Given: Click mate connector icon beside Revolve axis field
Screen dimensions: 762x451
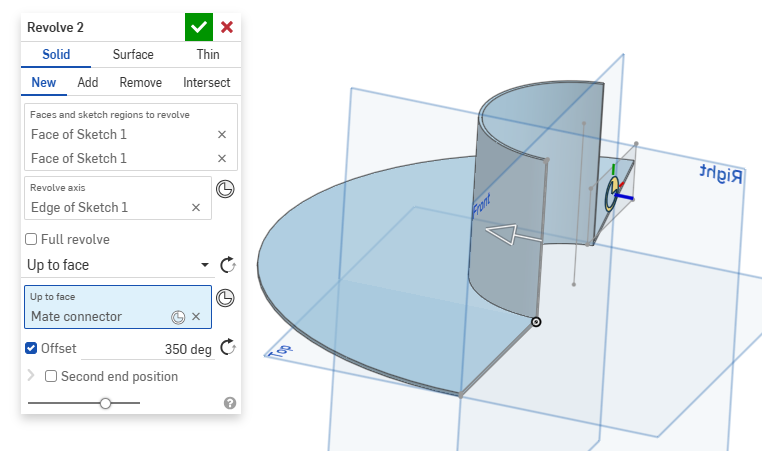Looking at the screenshot, I should (226, 189).
